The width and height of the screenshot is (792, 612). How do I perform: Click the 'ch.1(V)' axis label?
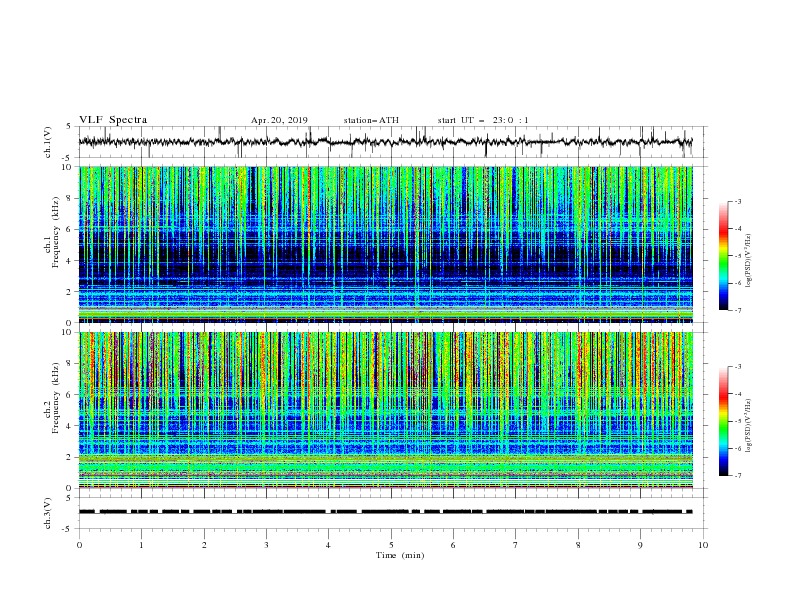pyautogui.click(x=48, y=142)
